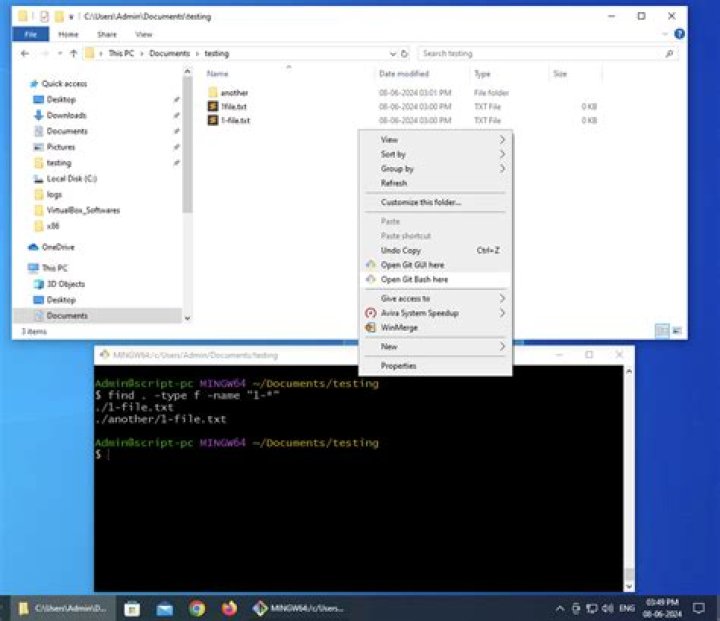The width and height of the screenshot is (720, 621).
Task: Open the x86 folder in sidebar
Action: pos(53,226)
